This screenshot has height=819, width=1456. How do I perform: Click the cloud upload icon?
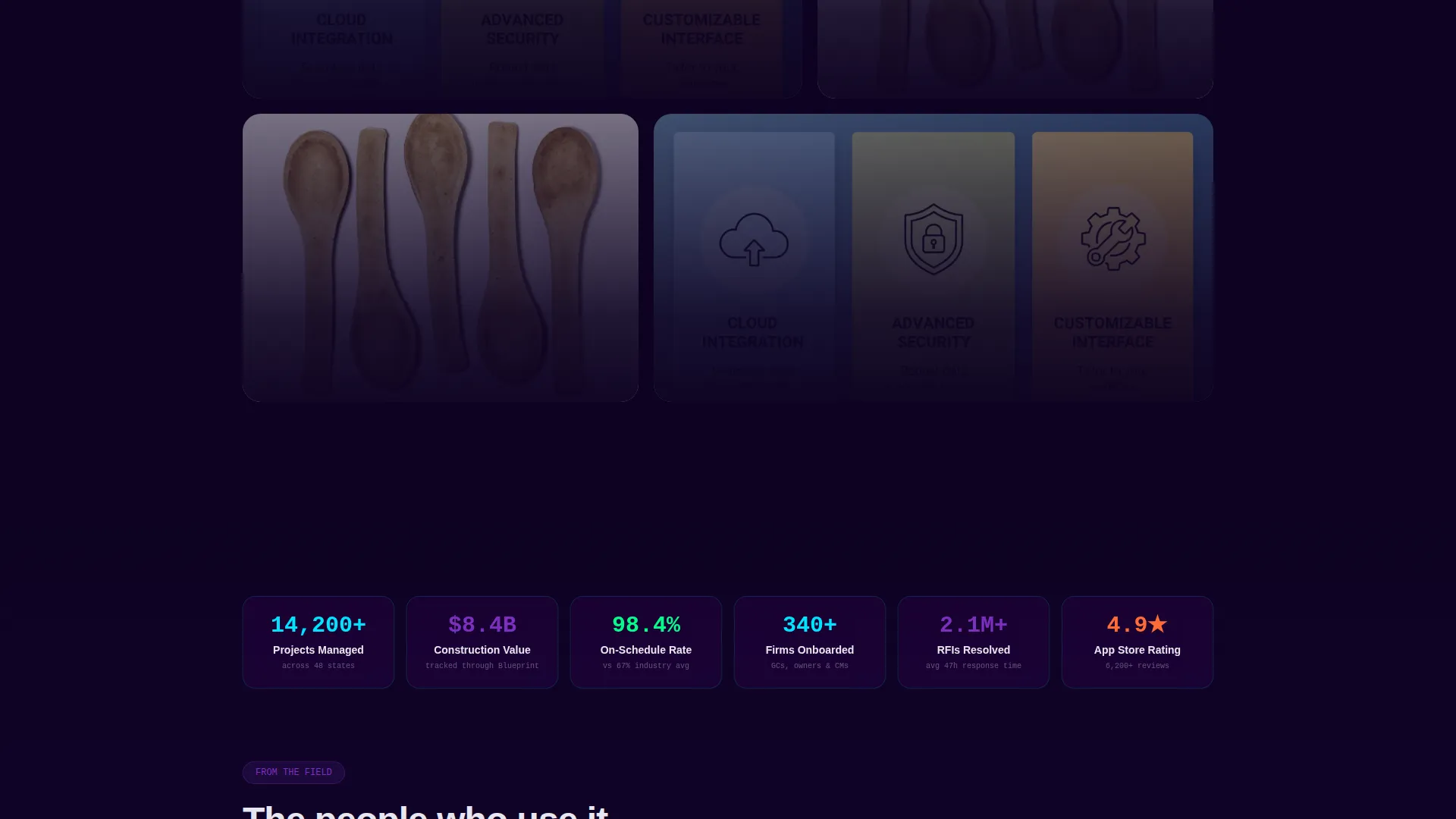click(x=754, y=239)
